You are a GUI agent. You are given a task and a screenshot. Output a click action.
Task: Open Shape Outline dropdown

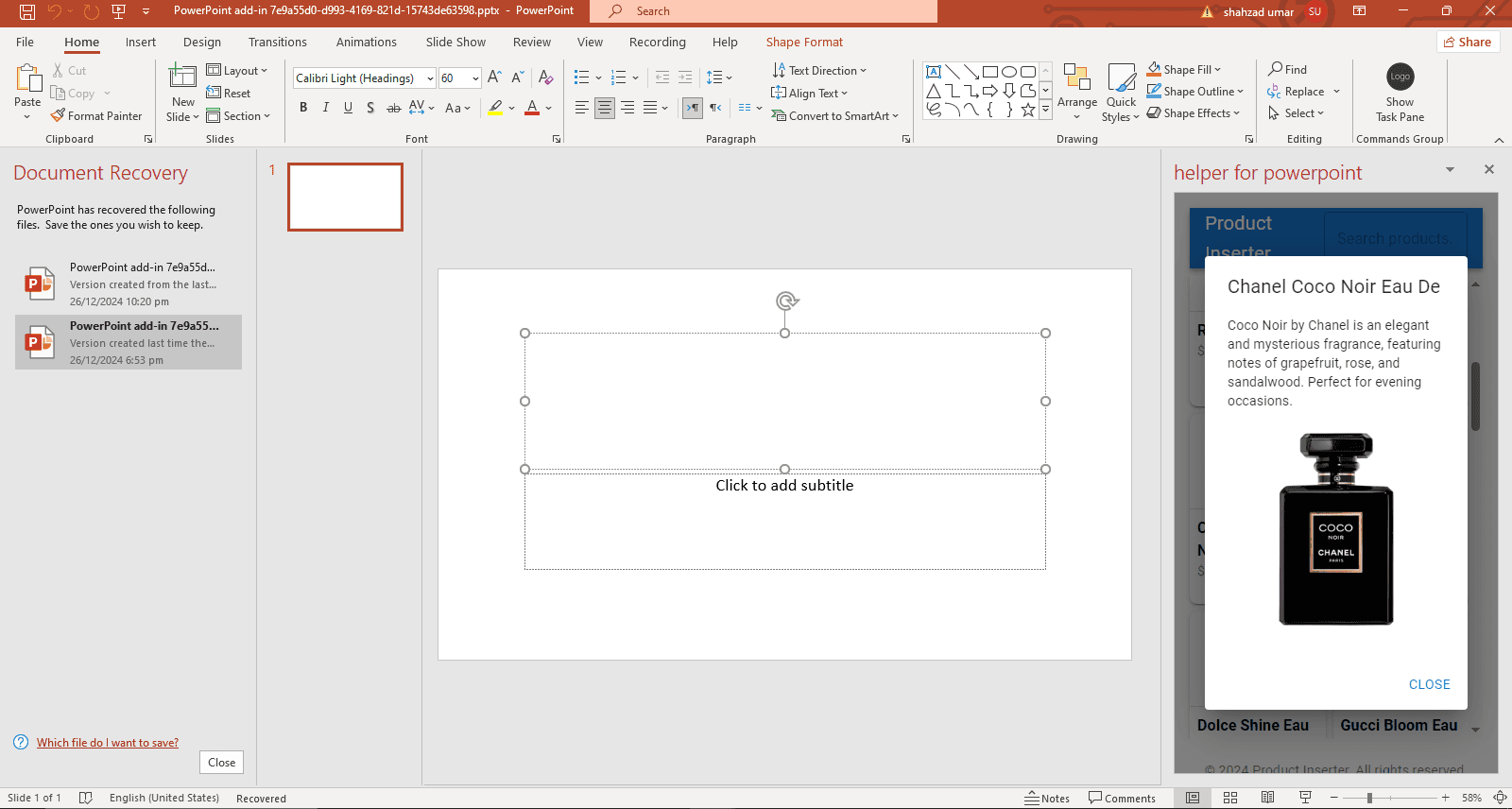point(1196,92)
